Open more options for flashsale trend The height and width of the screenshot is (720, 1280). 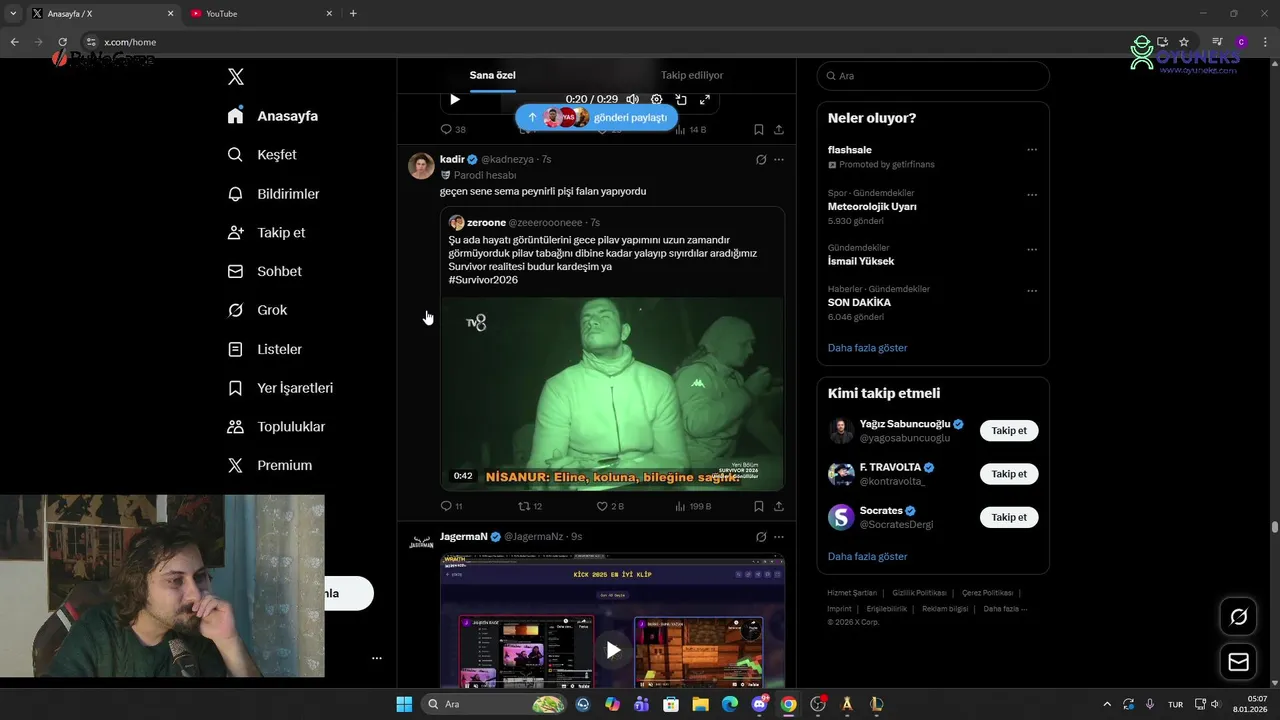pos(1032,150)
